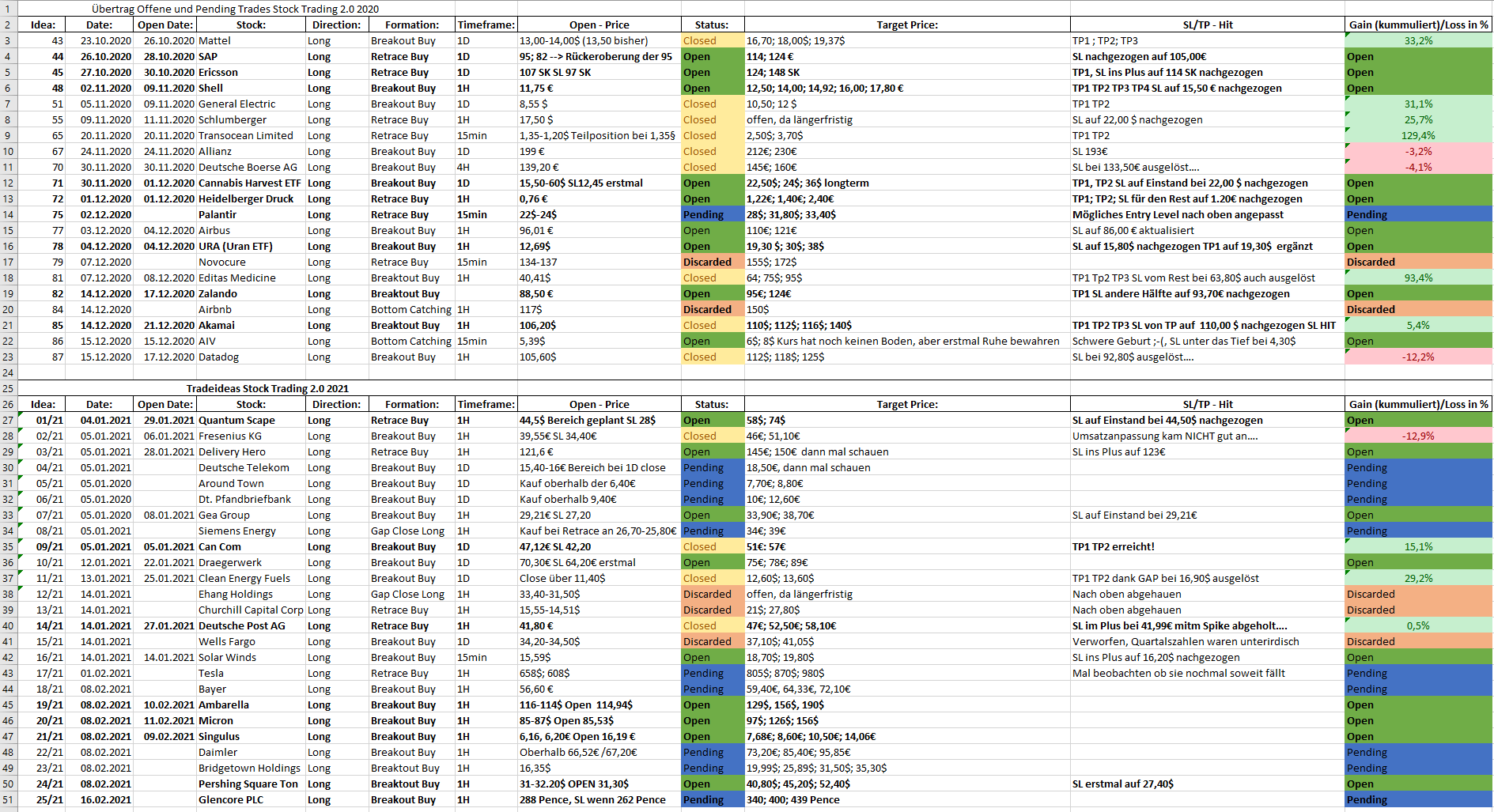Select the empty row 24 header
1494x812 pixels.
[8, 372]
